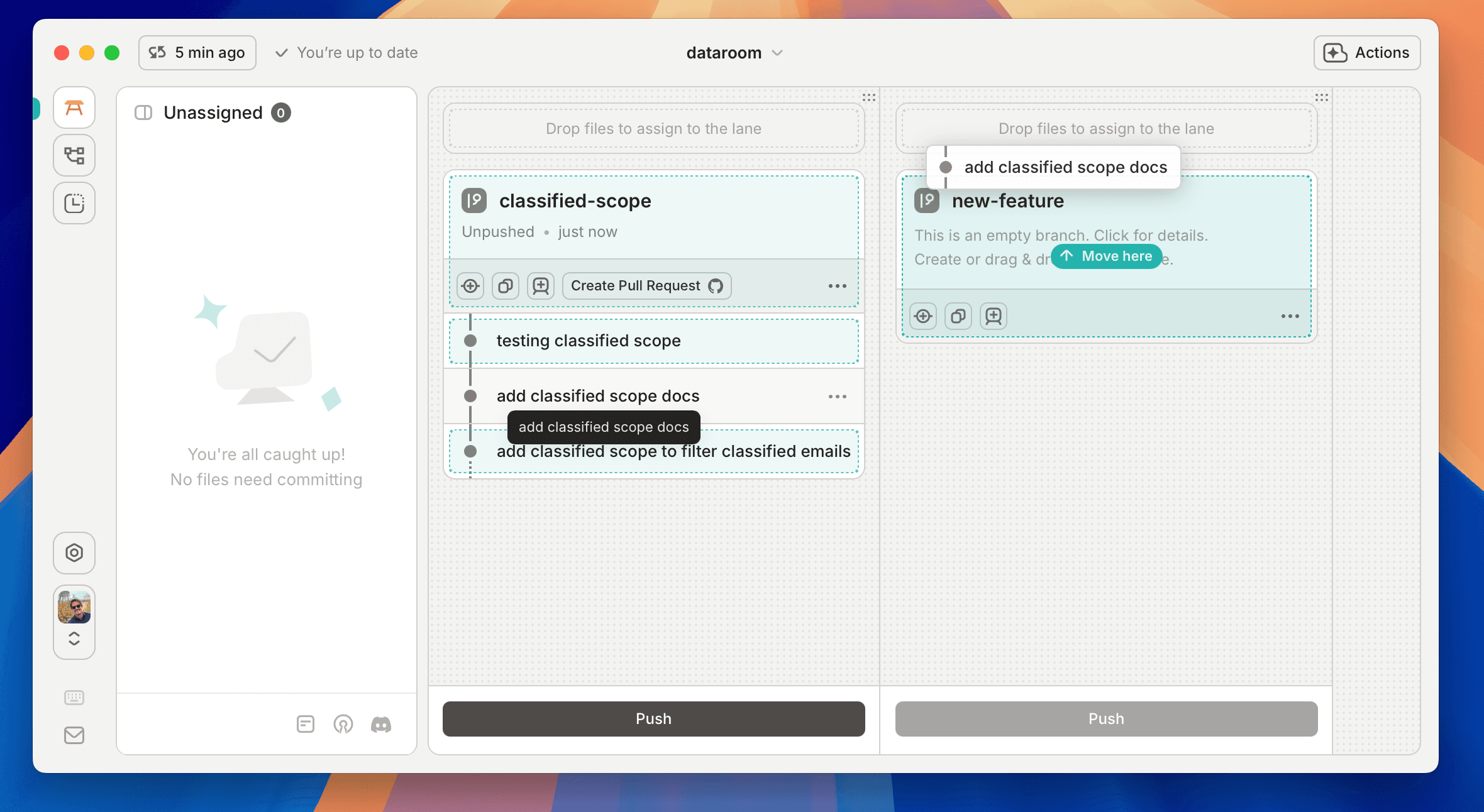
Task: Open the keyboard shortcuts icon
Action: 74,698
